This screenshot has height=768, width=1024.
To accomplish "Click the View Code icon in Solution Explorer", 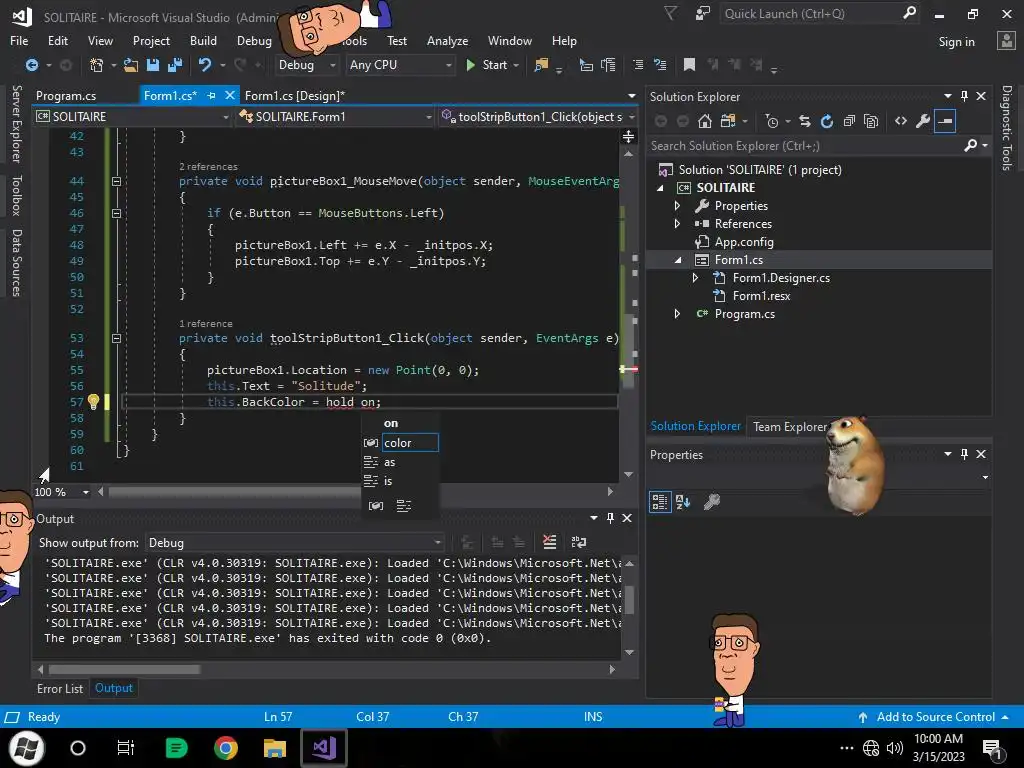I will pyautogui.click(x=901, y=121).
